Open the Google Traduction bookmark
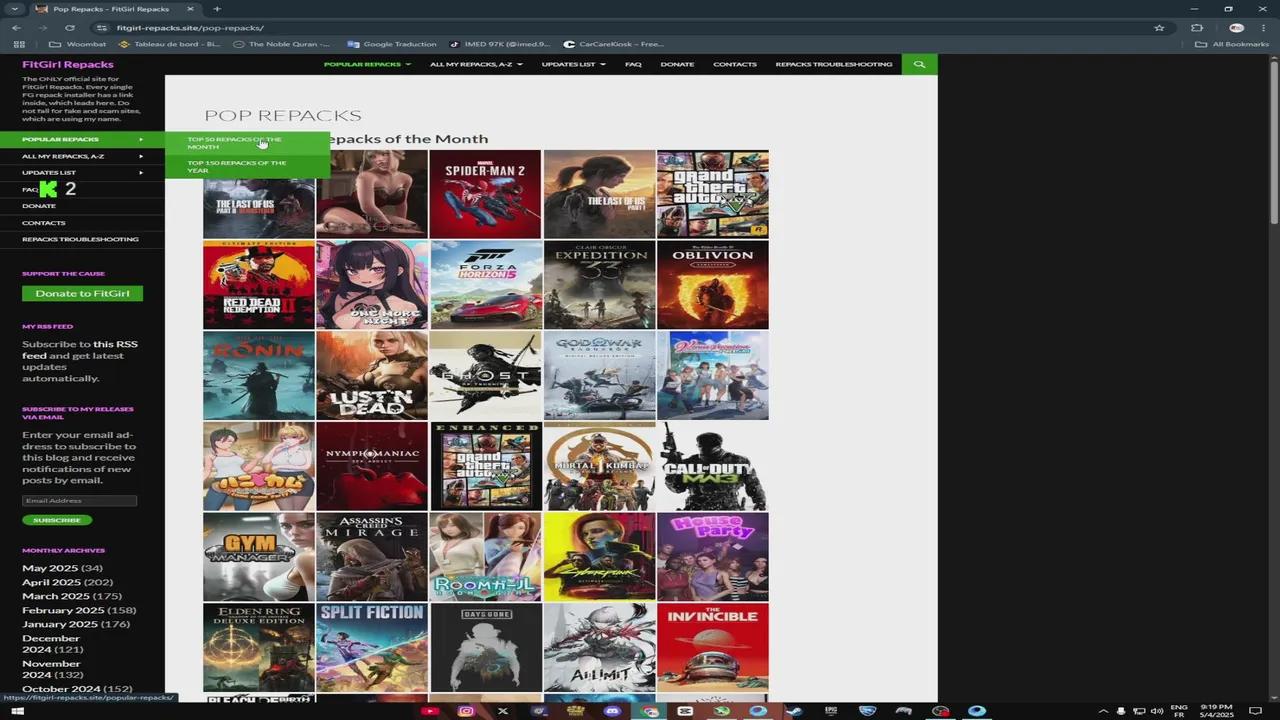The width and height of the screenshot is (1280, 720). [392, 44]
